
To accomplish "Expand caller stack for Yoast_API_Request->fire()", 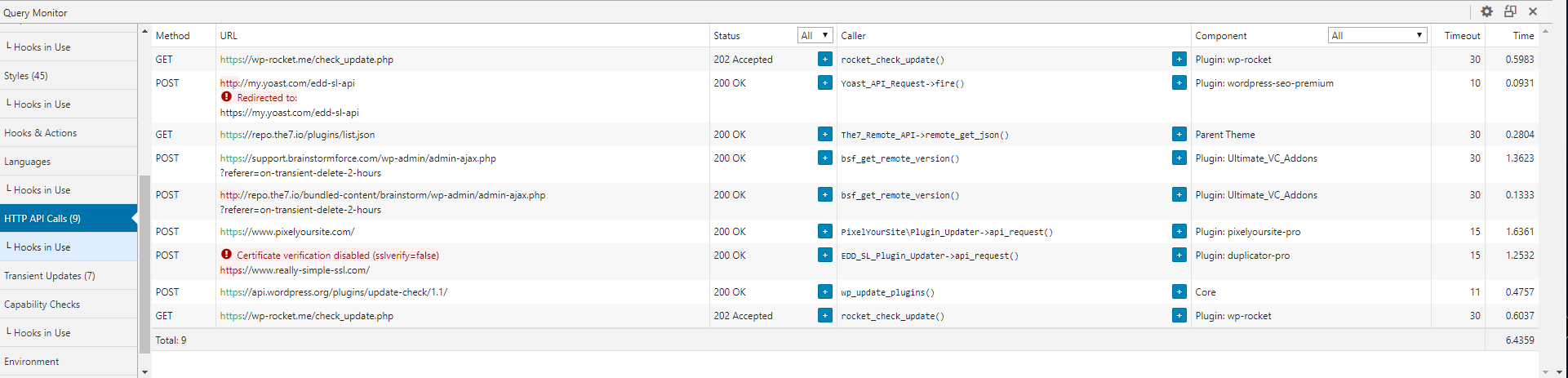I will pyautogui.click(x=1179, y=83).
